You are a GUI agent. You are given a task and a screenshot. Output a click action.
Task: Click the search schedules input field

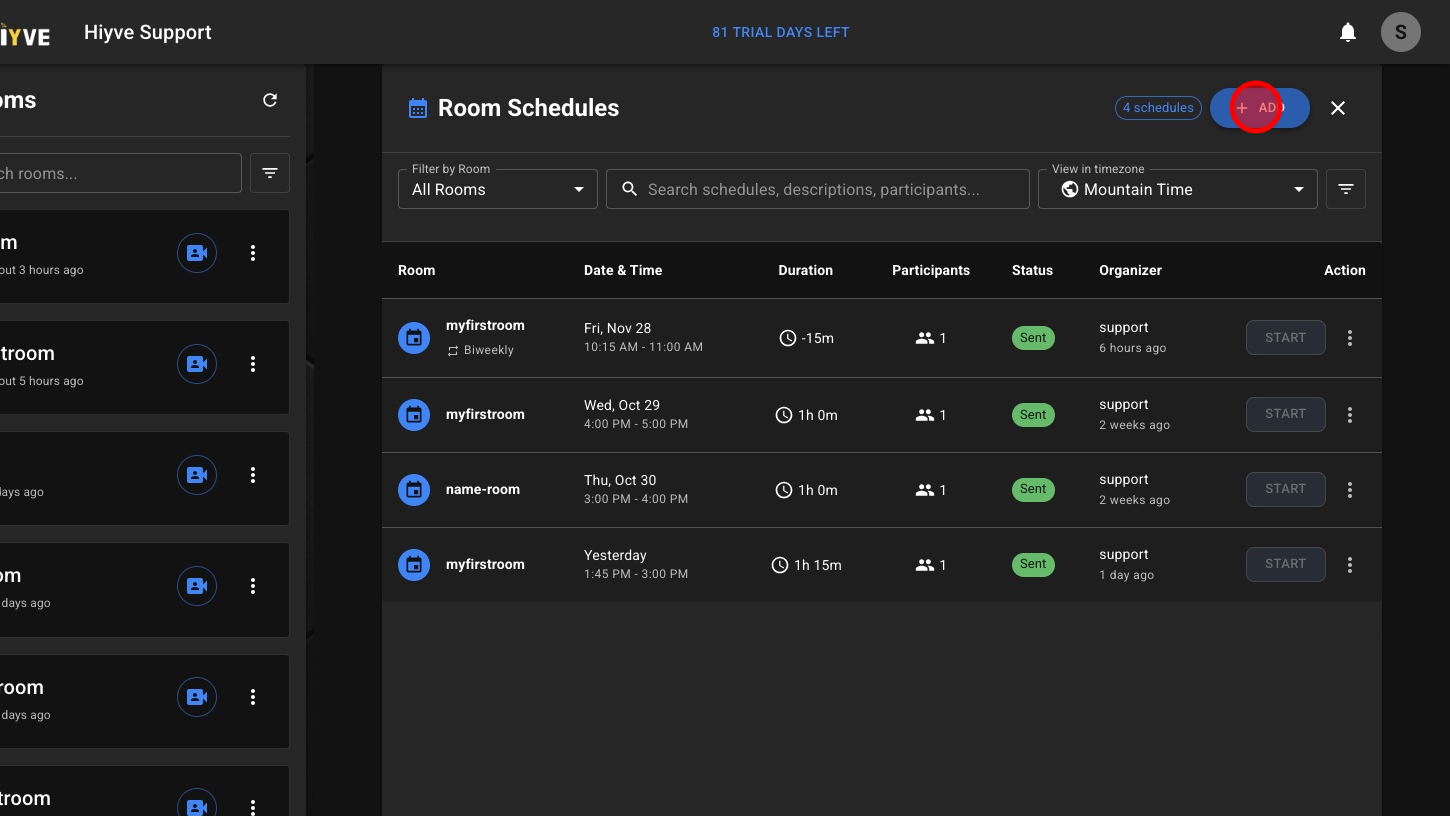(x=817, y=189)
